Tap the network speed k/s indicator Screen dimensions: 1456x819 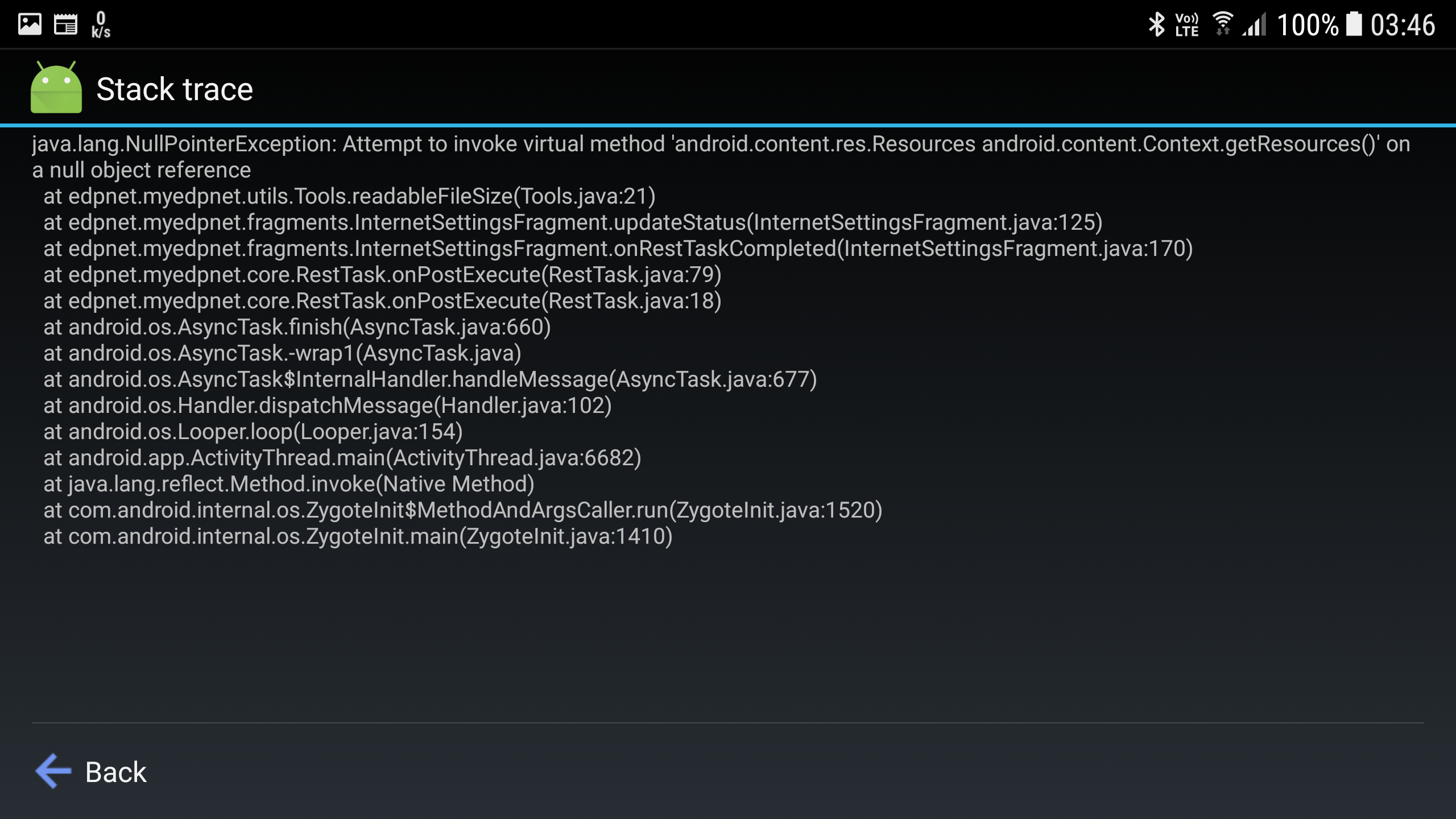(x=101, y=25)
